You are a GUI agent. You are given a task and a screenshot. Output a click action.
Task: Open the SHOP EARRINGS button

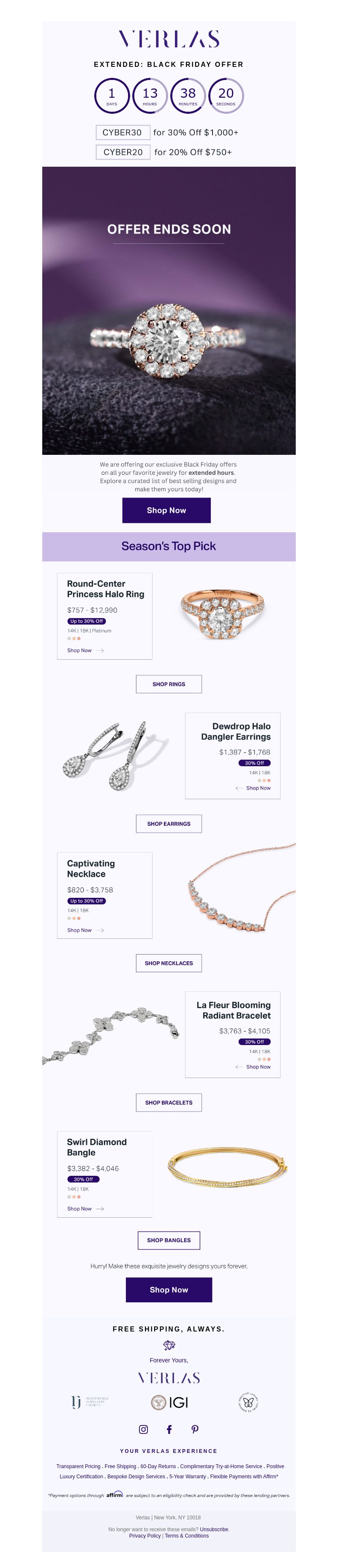coord(169,824)
